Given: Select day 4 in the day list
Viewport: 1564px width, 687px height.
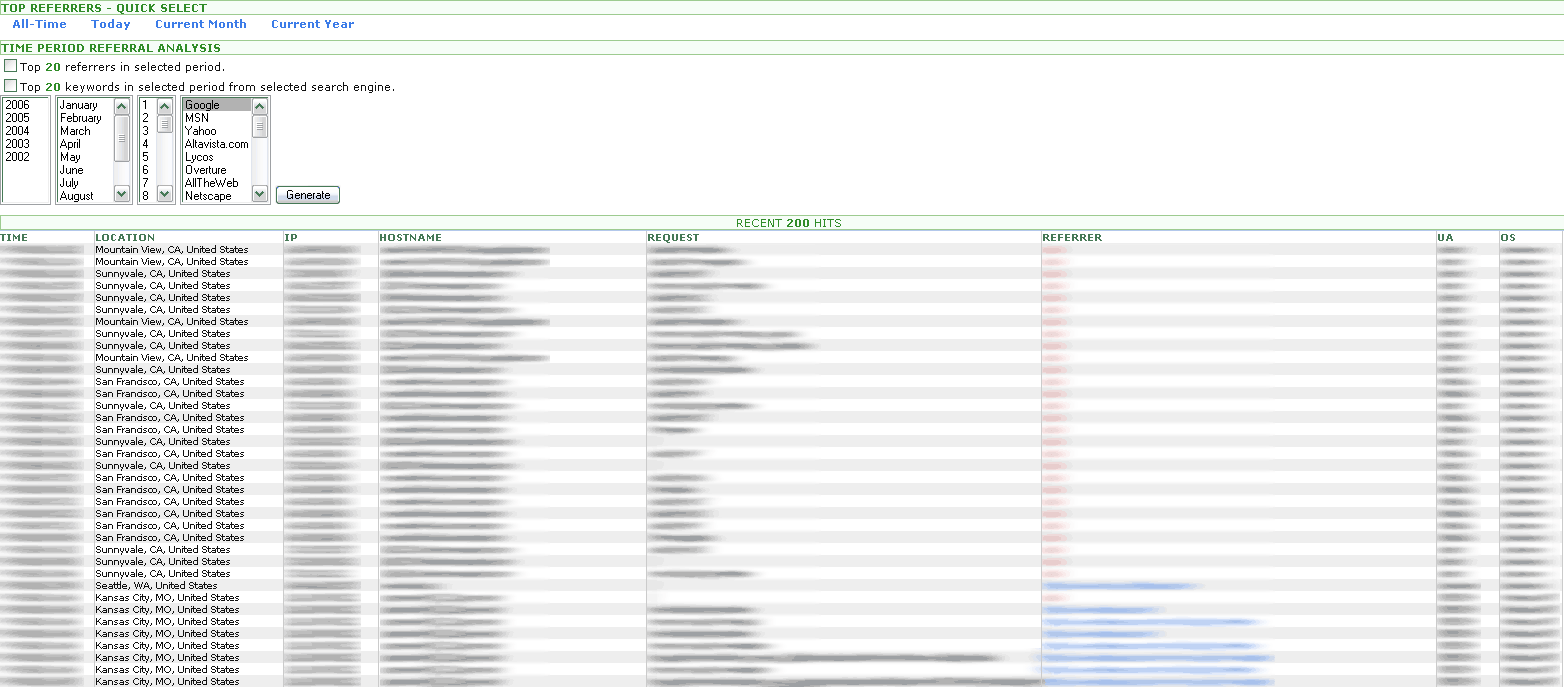Looking at the screenshot, I should point(148,144).
